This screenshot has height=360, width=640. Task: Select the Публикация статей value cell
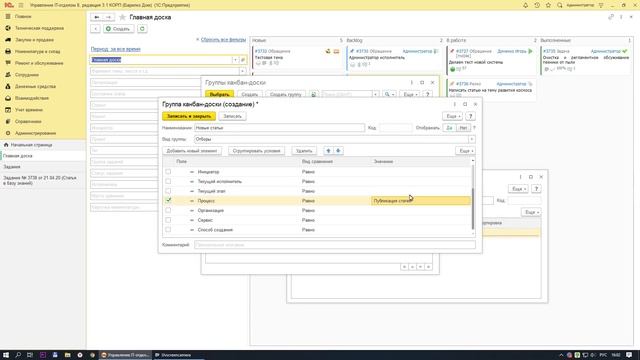421,200
